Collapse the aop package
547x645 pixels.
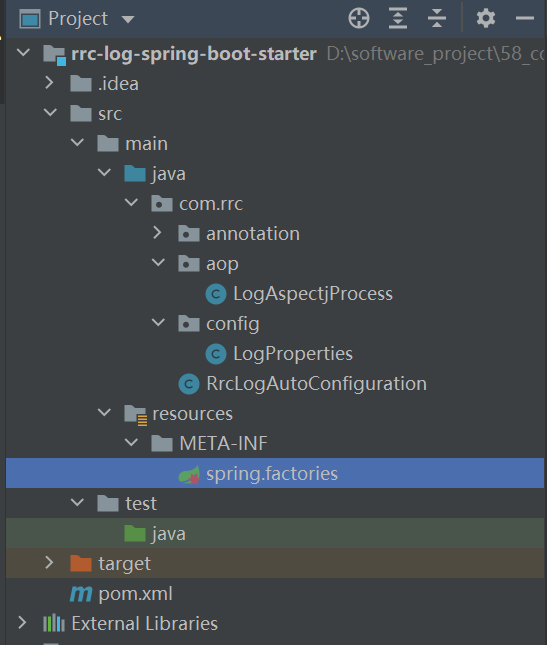click(158, 262)
